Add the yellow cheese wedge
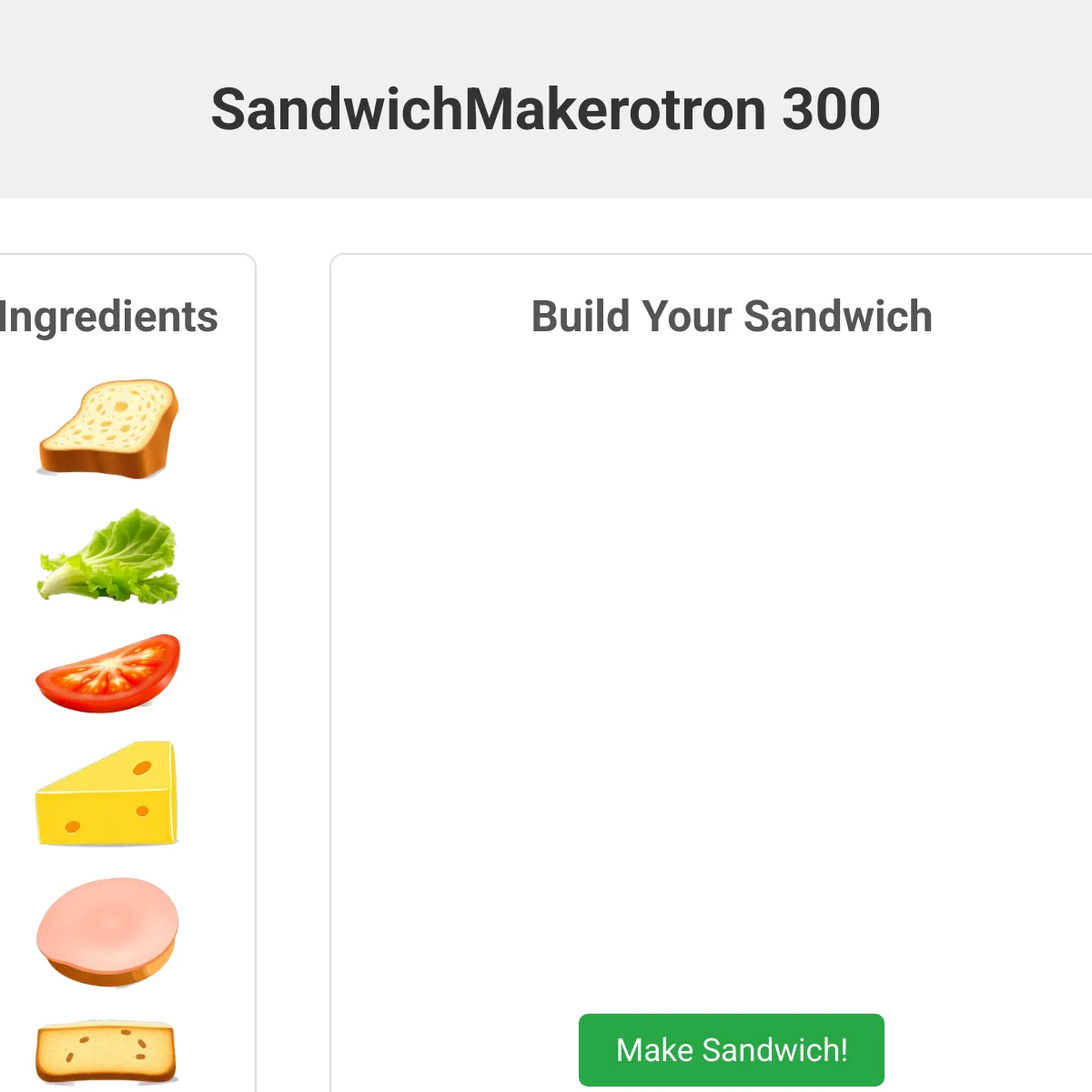 click(106, 794)
